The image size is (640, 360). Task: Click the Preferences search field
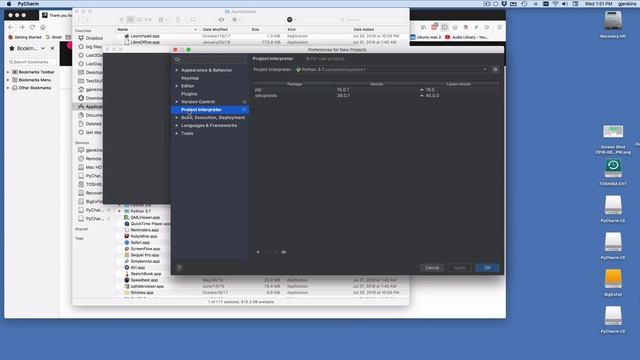[x=210, y=59]
